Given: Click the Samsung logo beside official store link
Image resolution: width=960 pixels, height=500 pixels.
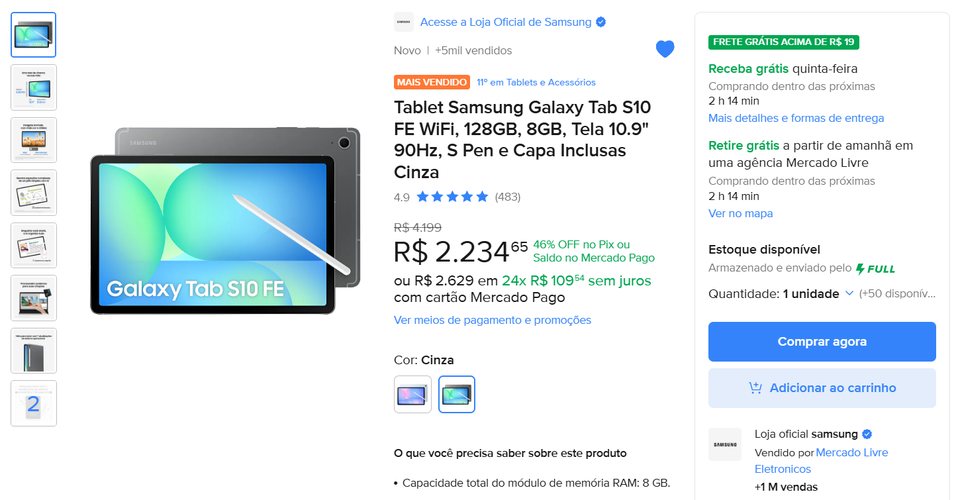Looking at the screenshot, I should tap(403, 22).
